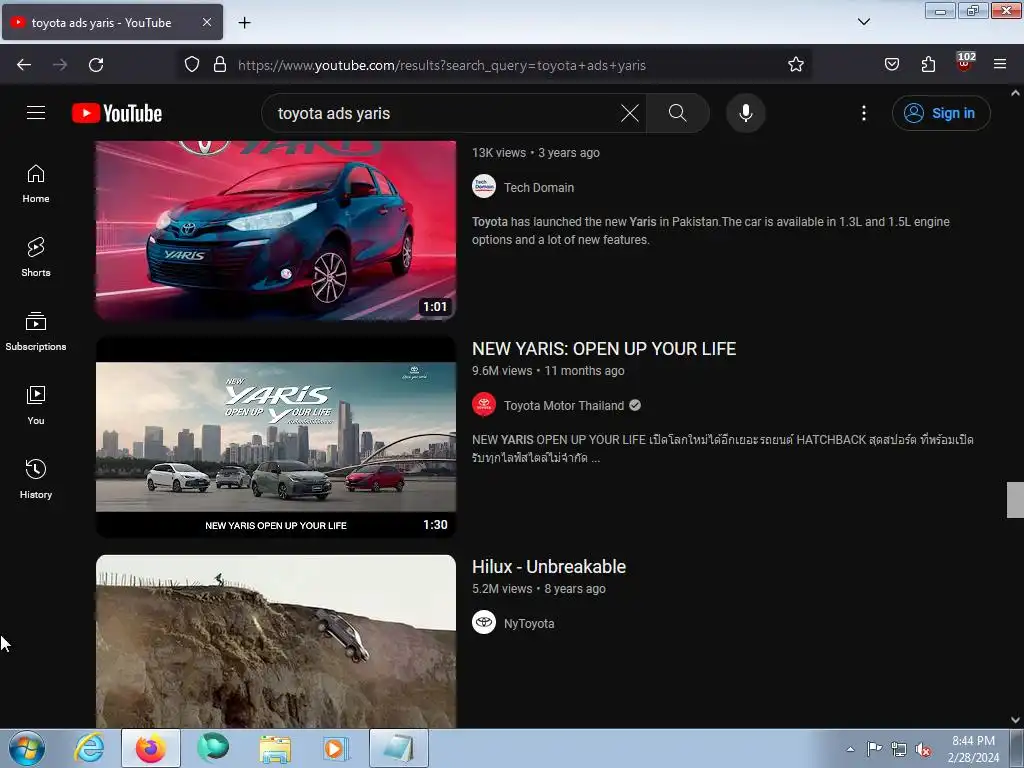
Task: Select the toyota ads yaris - YouTube tab
Action: click(x=112, y=22)
